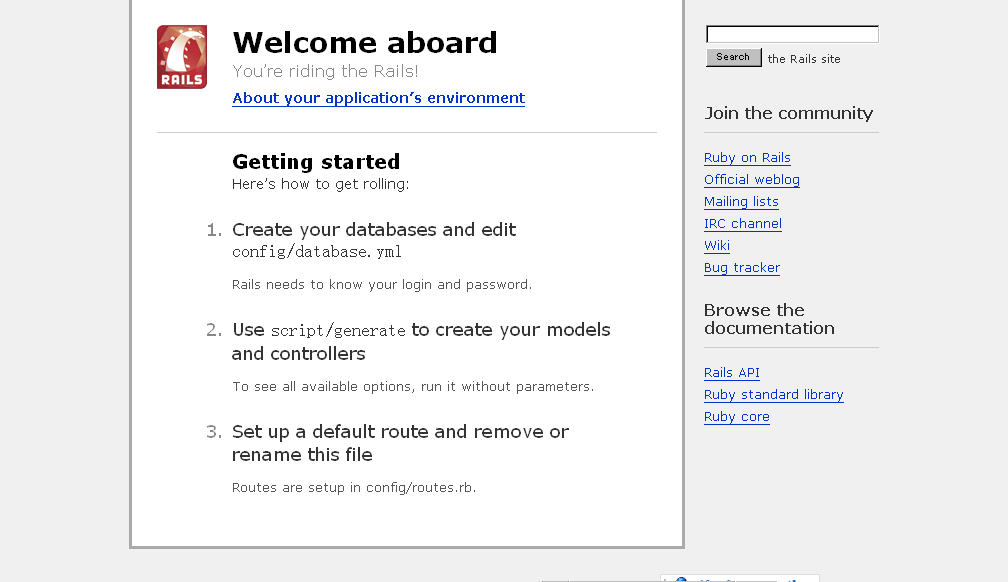Open the Wiki link

click(717, 245)
